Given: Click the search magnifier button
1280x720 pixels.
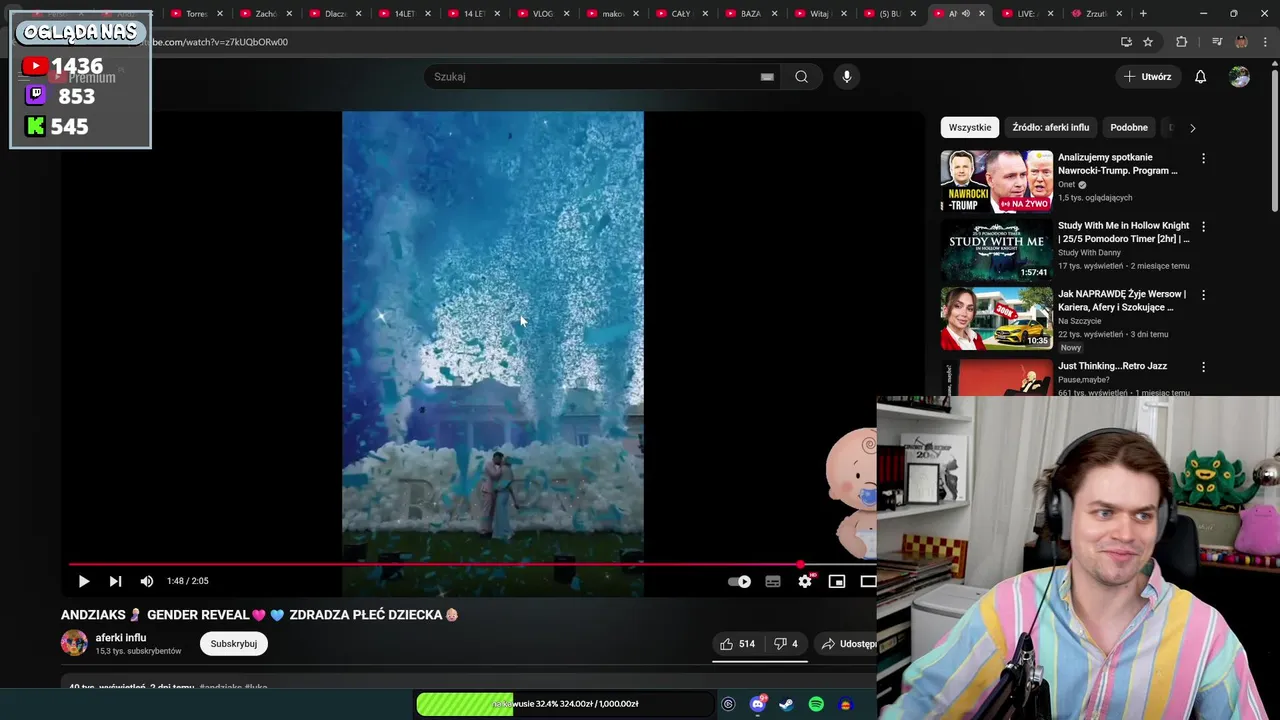Looking at the screenshot, I should pos(801,77).
